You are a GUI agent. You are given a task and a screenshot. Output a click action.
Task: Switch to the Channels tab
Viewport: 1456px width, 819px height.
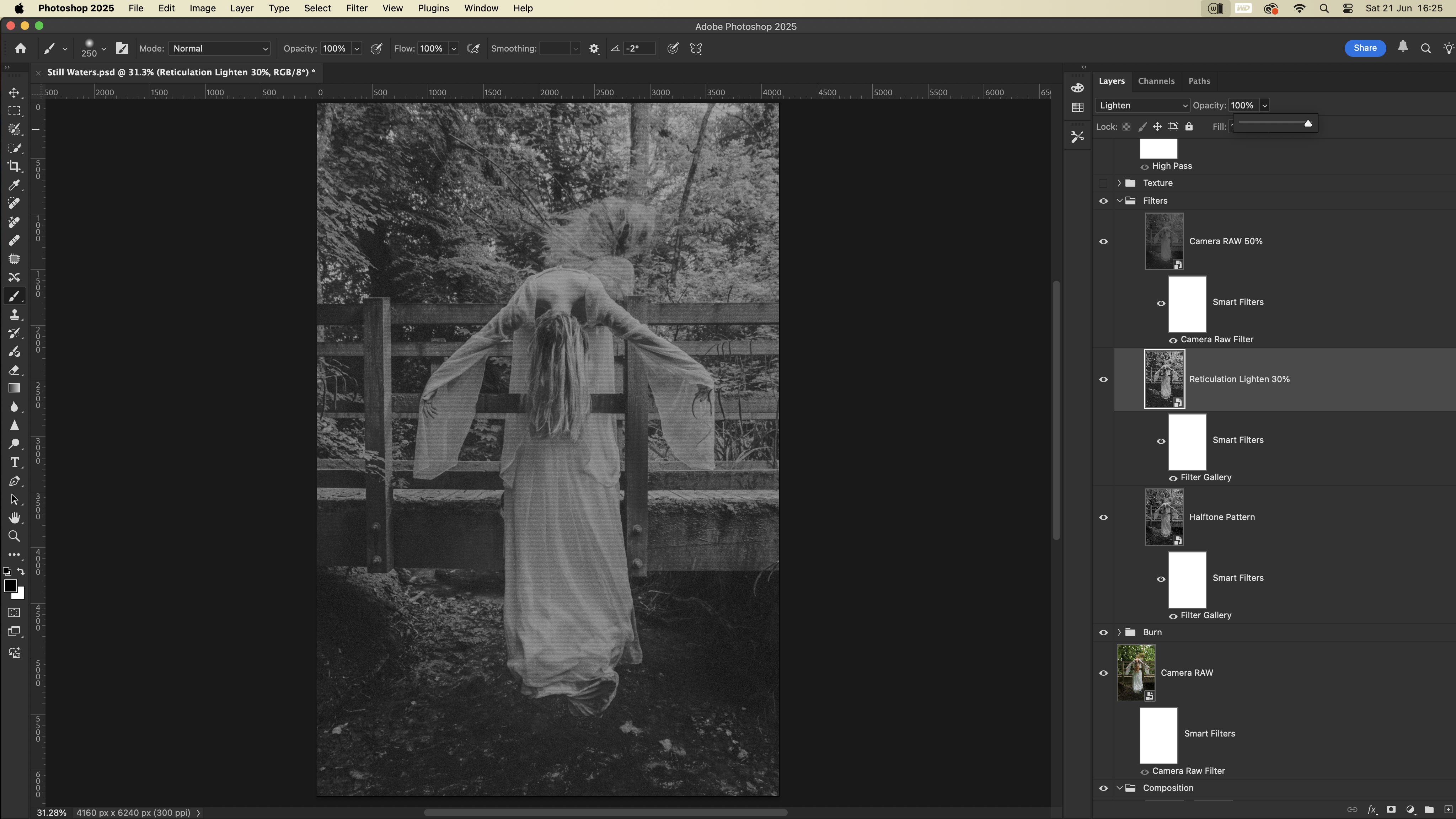click(x=1156, y=81)
